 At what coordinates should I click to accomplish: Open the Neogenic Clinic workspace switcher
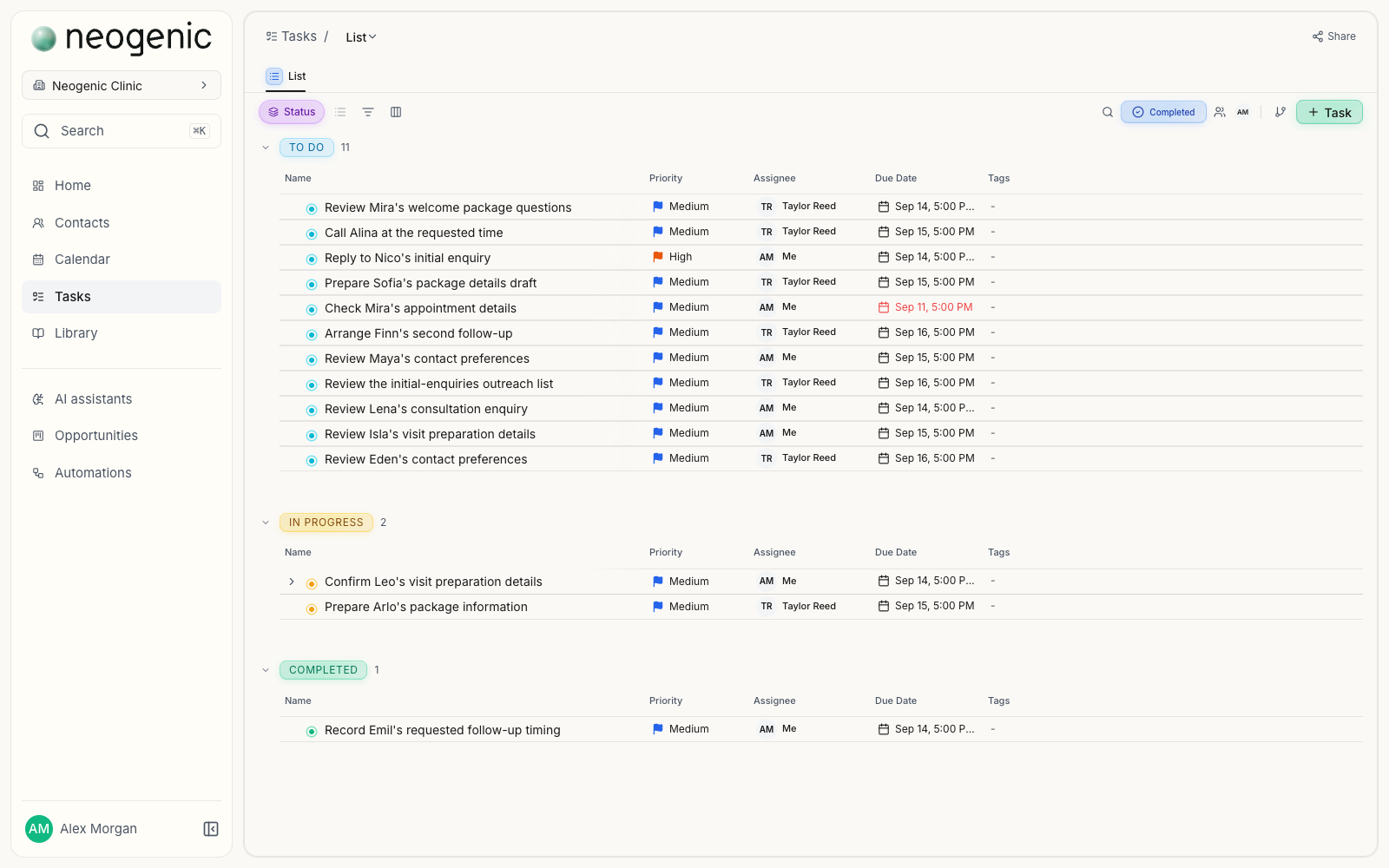(x=122, y=85)
